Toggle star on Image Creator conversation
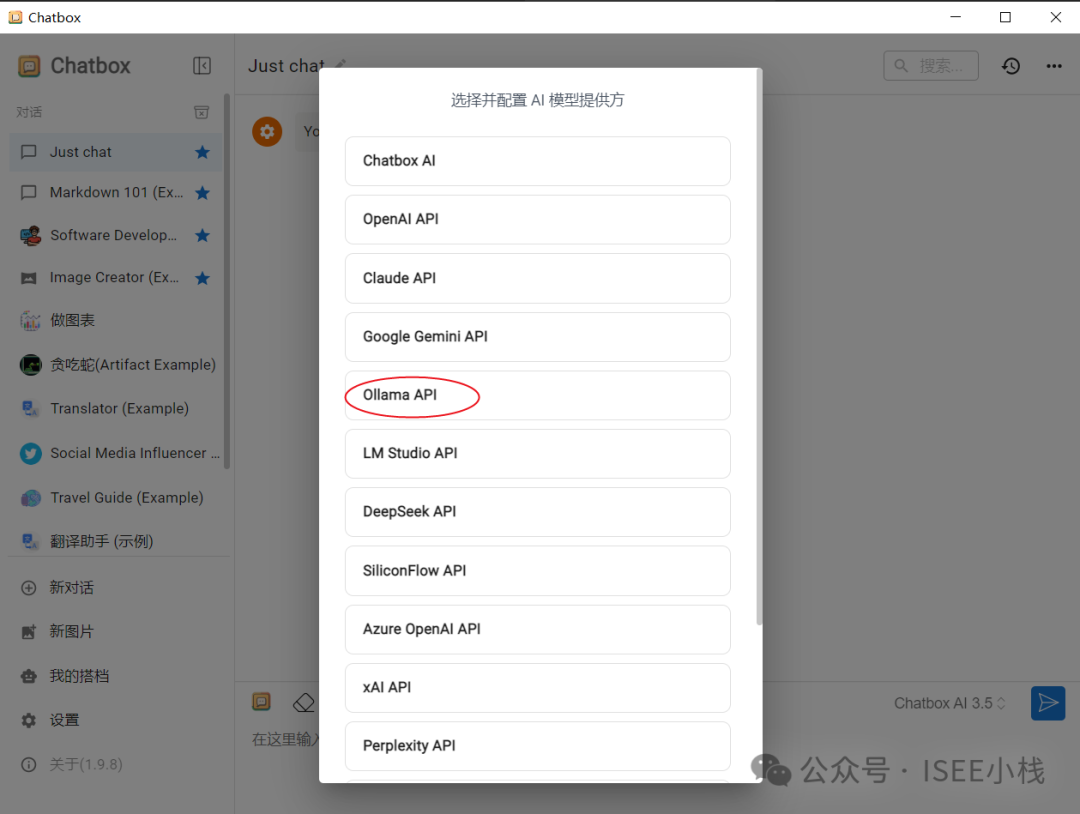 [x=202, y=278]
